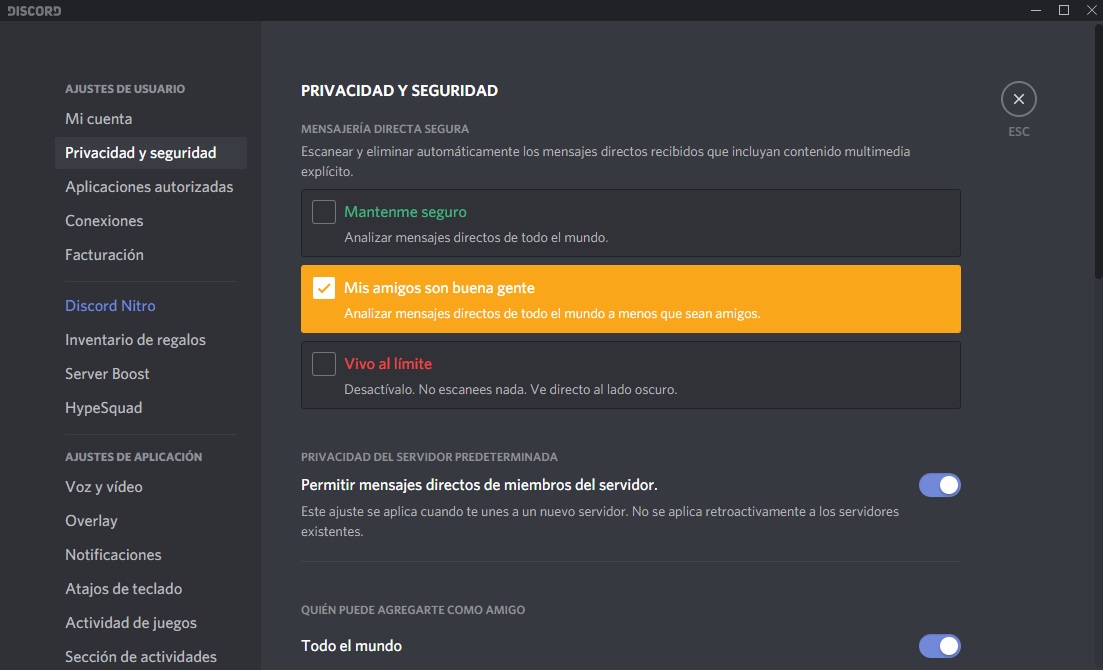Uncheck 'Mis amigos son buena gente' checkbox

(323, 288)
